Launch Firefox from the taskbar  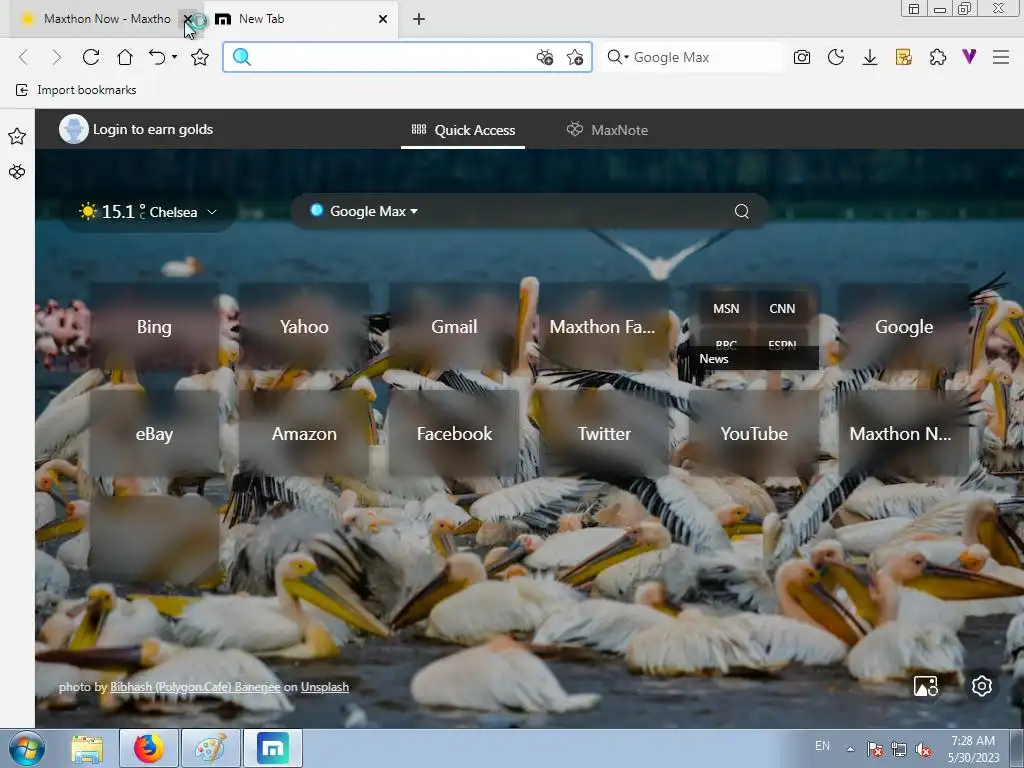point(149,748)
